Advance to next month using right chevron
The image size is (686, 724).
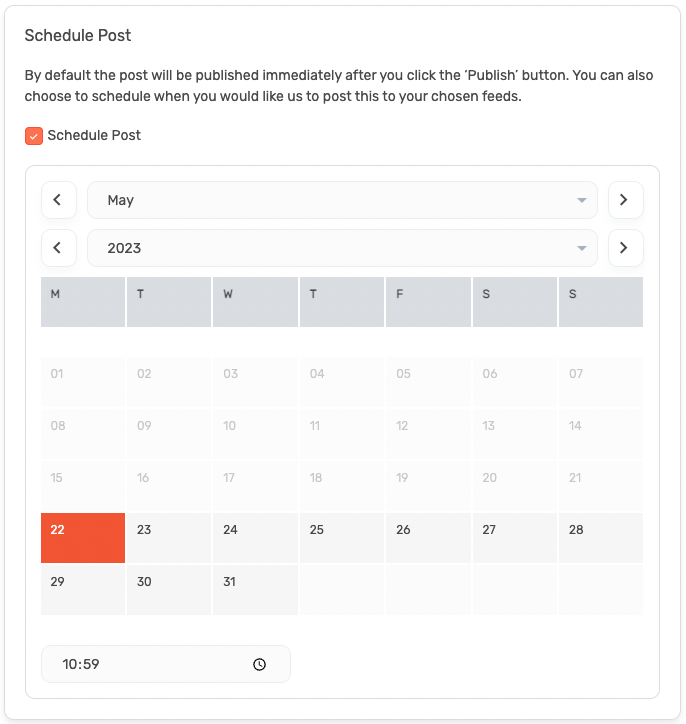(625, 200)
